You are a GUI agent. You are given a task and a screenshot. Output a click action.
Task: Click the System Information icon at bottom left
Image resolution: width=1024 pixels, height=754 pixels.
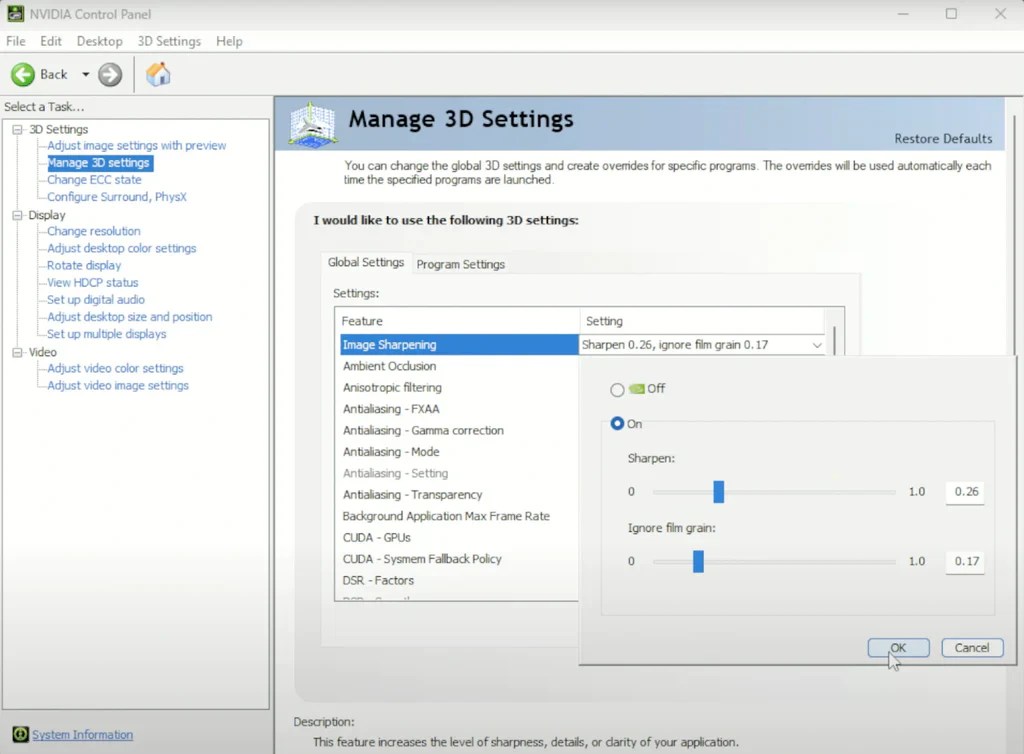[22, 735]
